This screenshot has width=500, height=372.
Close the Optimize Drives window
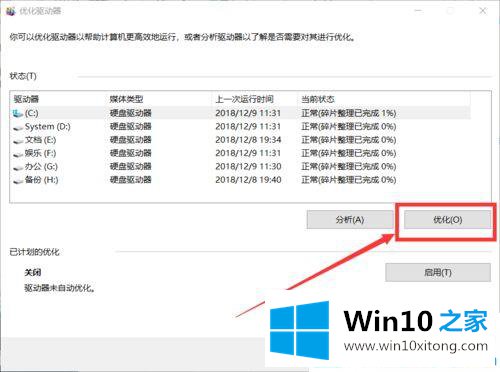click(483, 11)
